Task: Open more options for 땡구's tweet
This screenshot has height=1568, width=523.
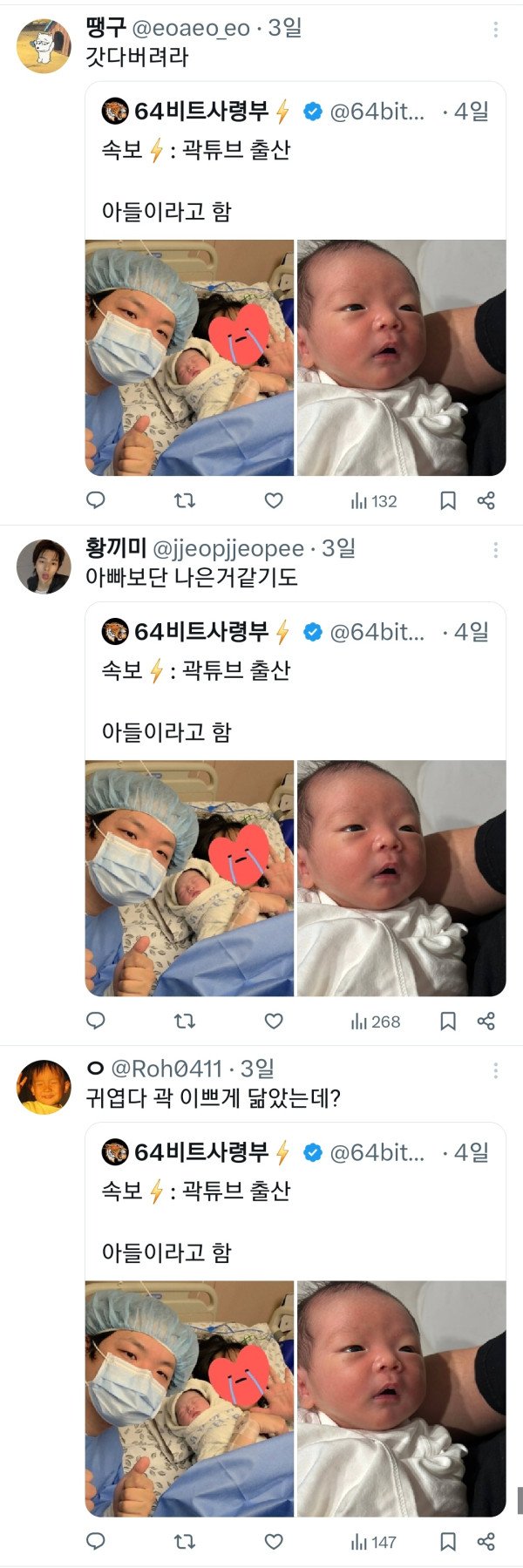Action: click(x=495, y=30)
